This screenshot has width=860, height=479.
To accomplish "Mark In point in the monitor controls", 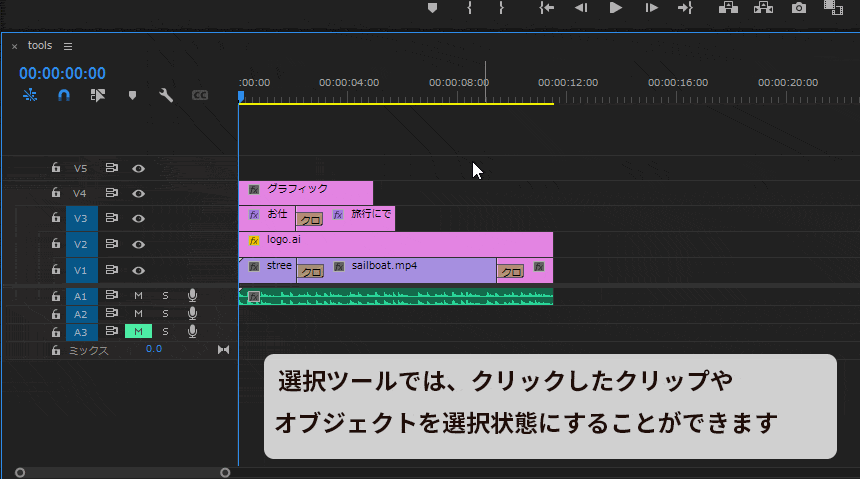I will [x=469, y=8].
